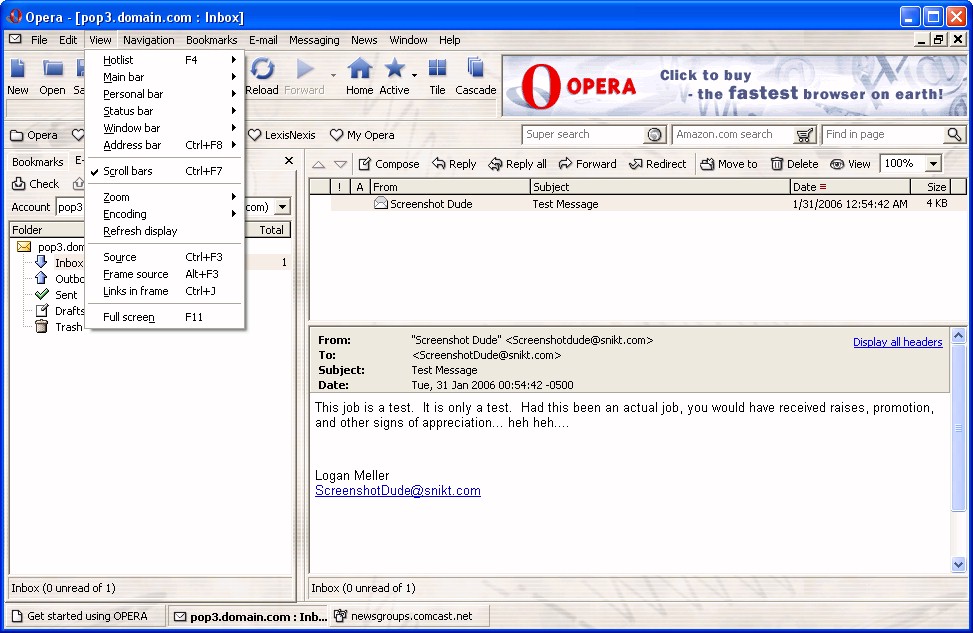Select Source from the View menu
The height and width of the screenshot is (633, 973).
(x=164, y=257)
